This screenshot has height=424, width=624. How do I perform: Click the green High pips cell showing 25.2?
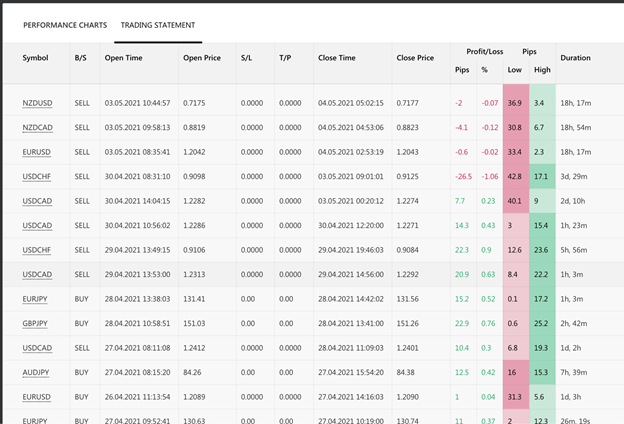542,323
